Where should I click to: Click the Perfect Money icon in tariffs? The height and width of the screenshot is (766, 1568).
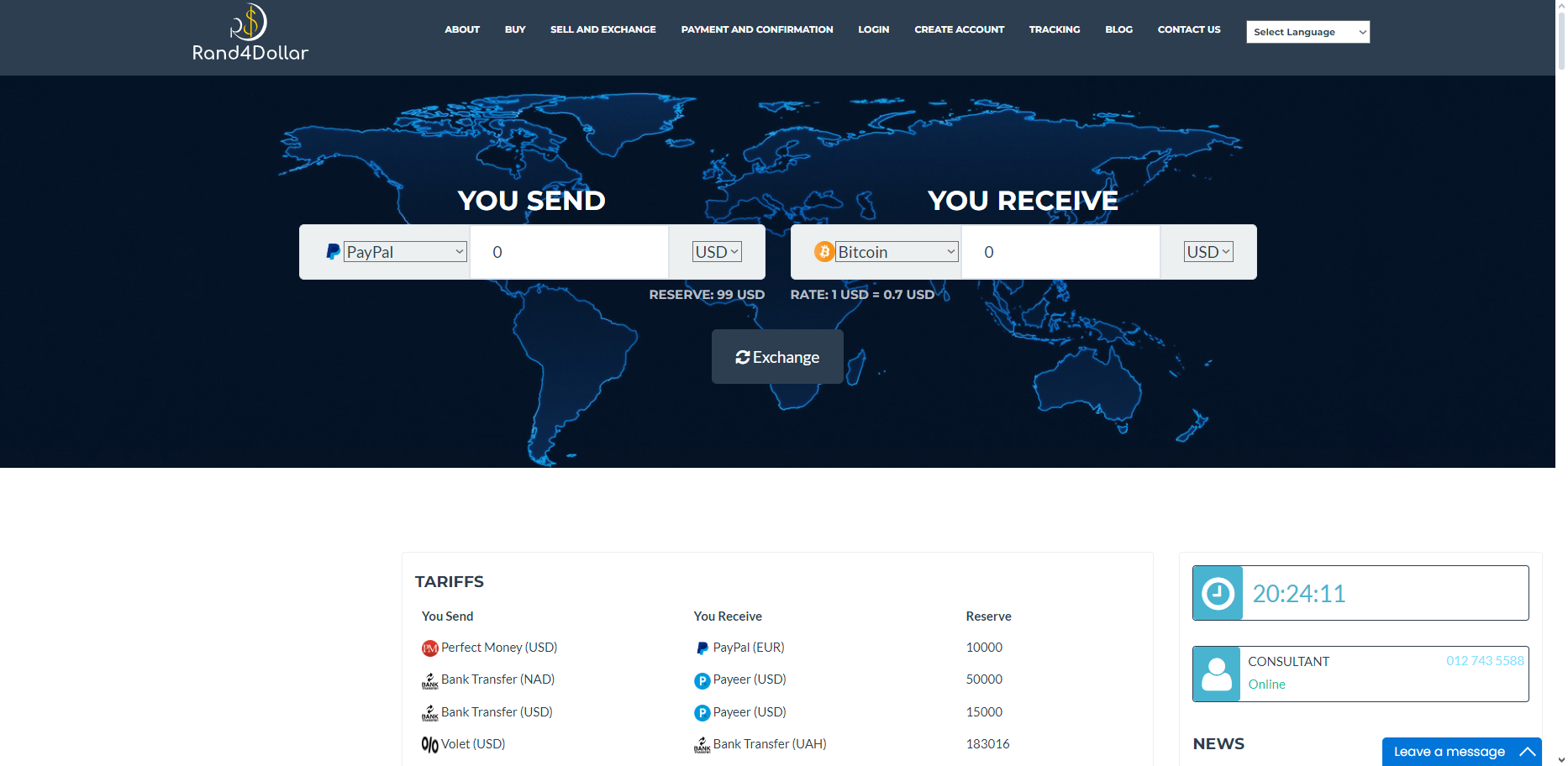[430, 648]
